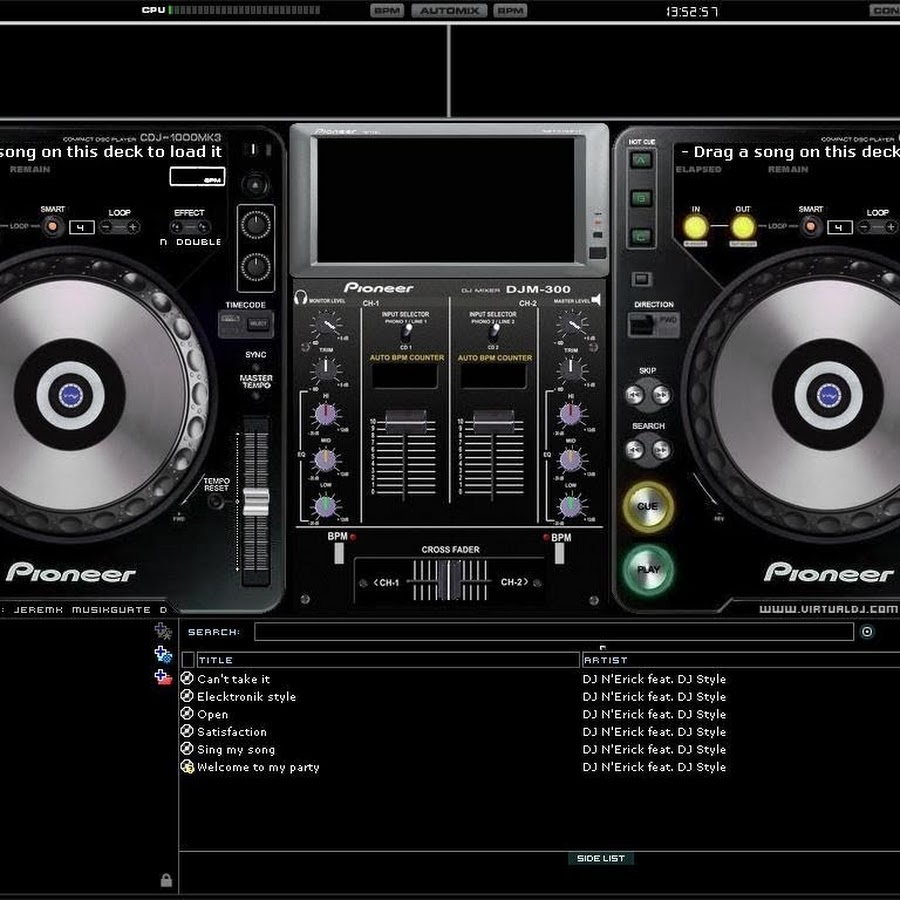Open the SIDE LIST tab

600,858
